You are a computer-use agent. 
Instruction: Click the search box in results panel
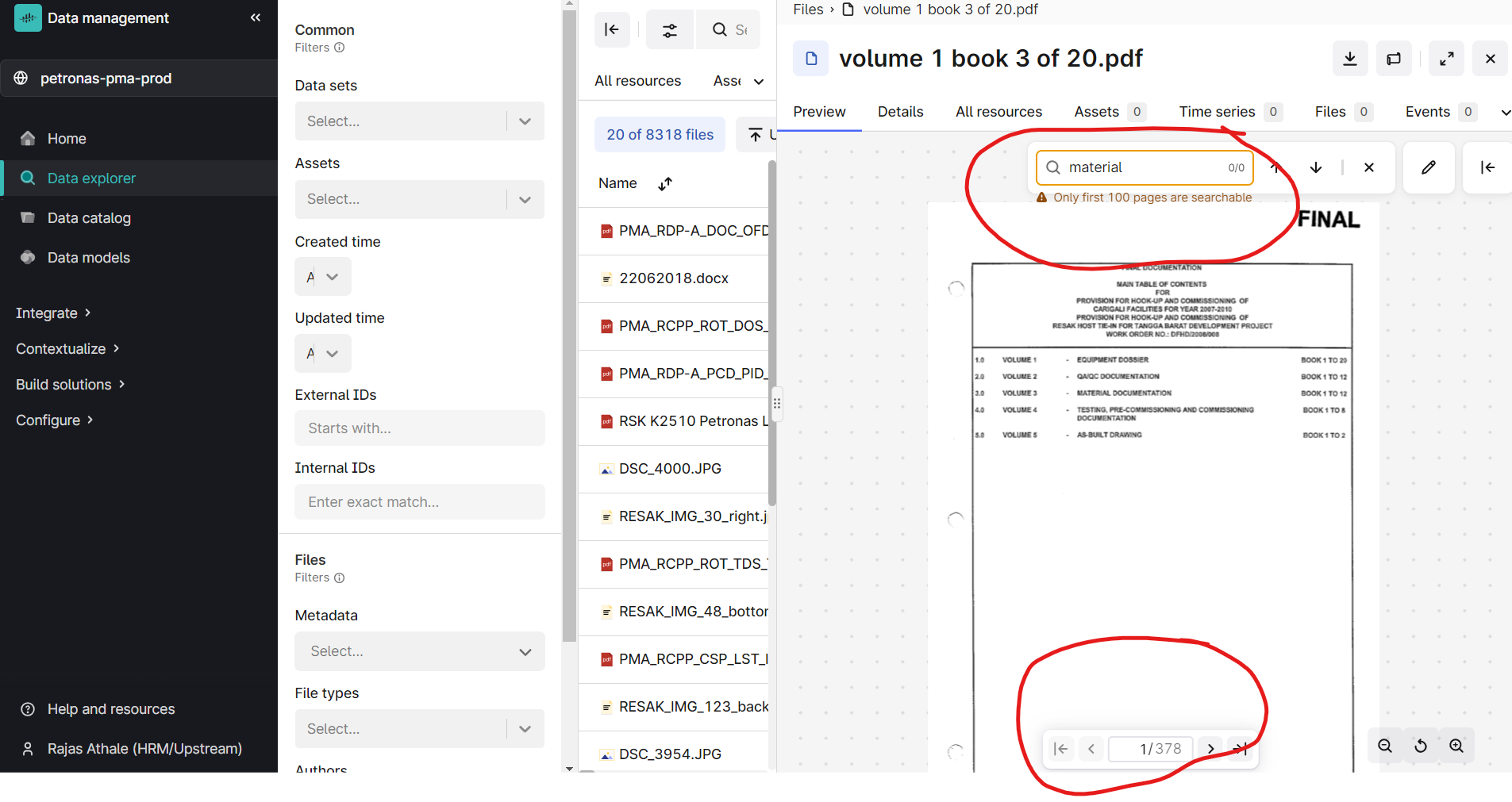pos(729,30)
